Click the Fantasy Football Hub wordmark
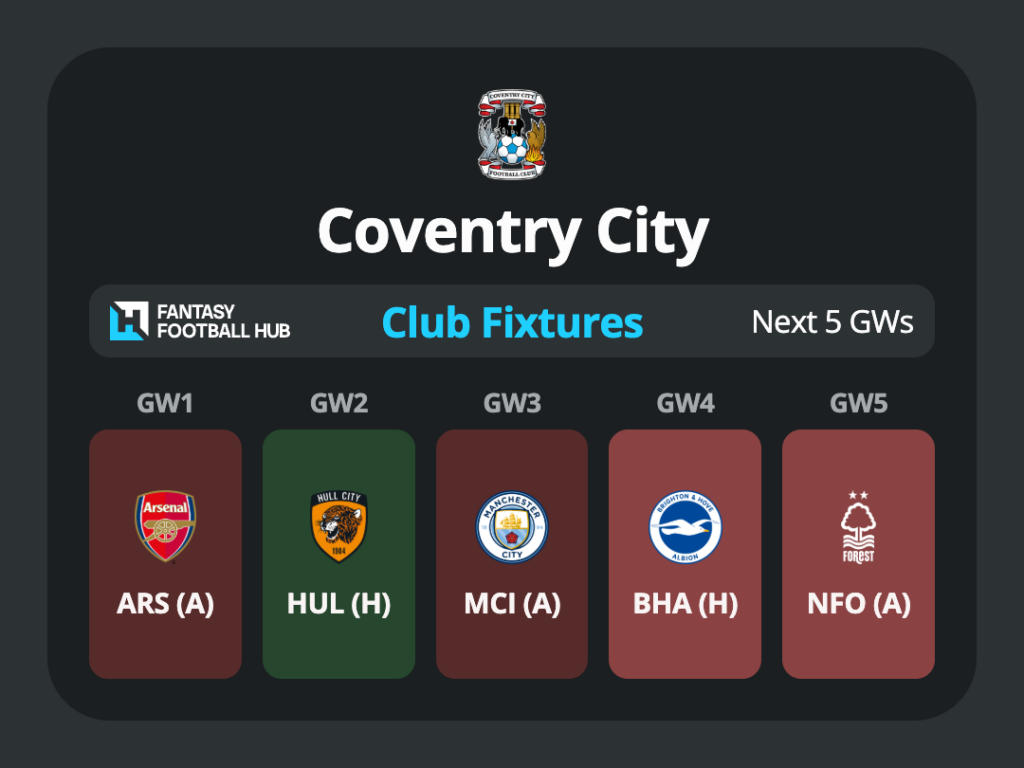The image size is (1024, 768). point(223,321)
